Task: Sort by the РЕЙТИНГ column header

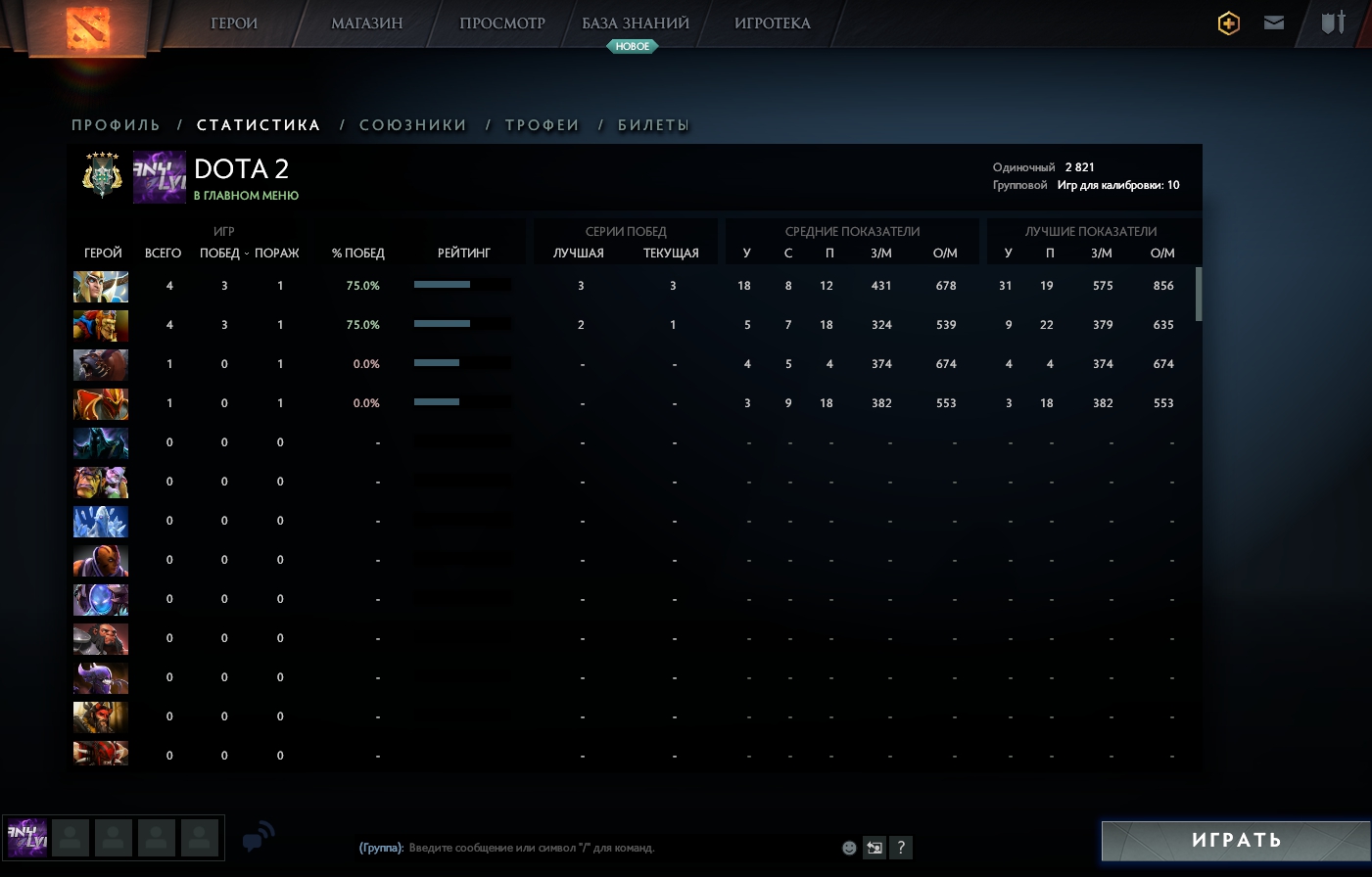Action: (x=464, y=254)
